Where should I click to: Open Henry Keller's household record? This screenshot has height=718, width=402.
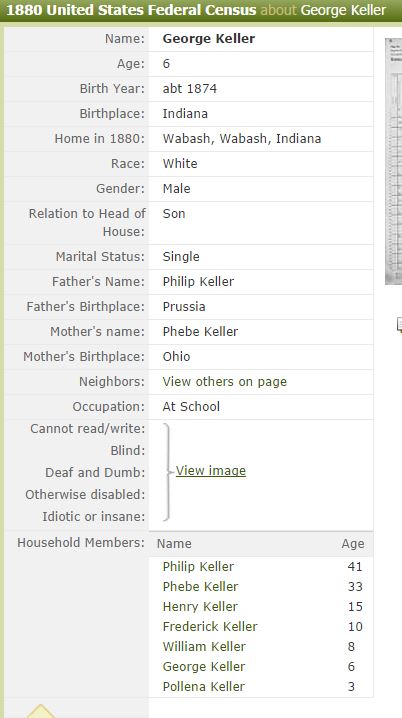[200, 607]
